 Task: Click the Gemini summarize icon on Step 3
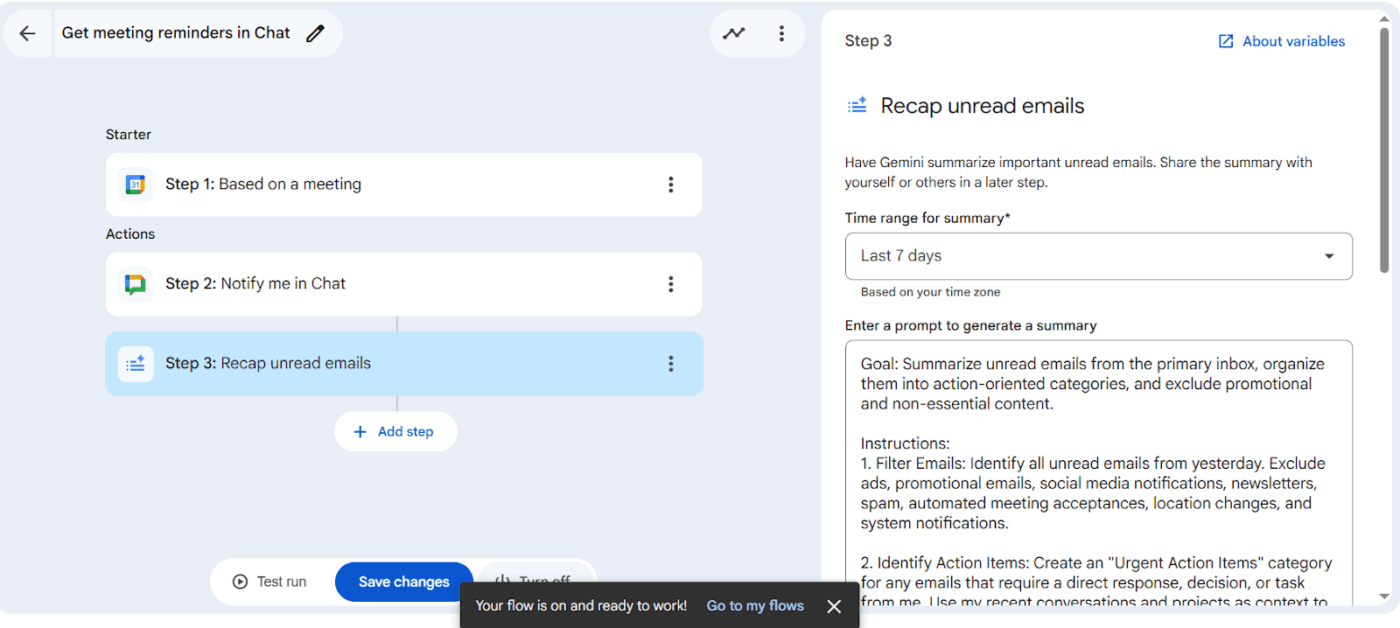(x=136, y=364)
